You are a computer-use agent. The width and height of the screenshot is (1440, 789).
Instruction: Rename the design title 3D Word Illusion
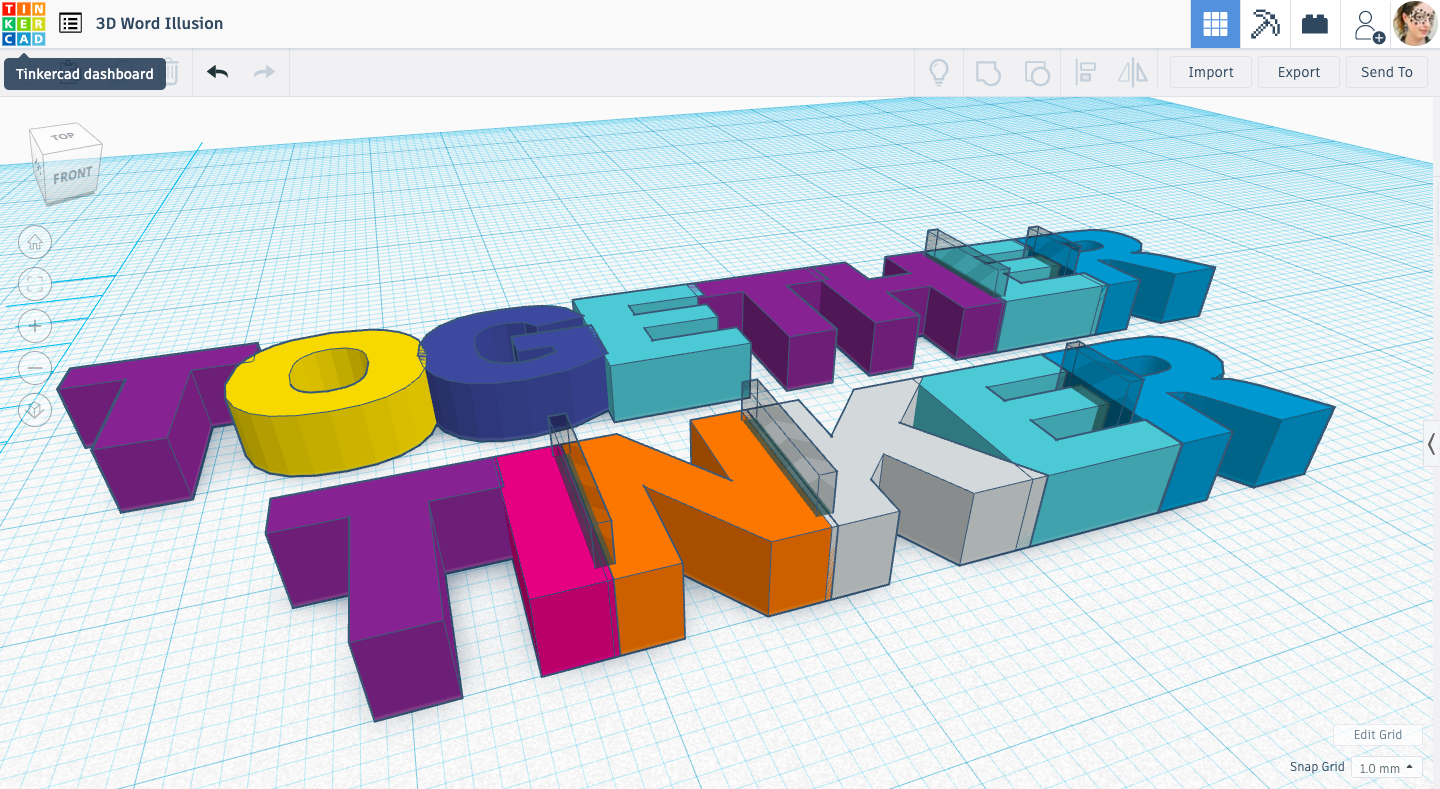point(159,23)
